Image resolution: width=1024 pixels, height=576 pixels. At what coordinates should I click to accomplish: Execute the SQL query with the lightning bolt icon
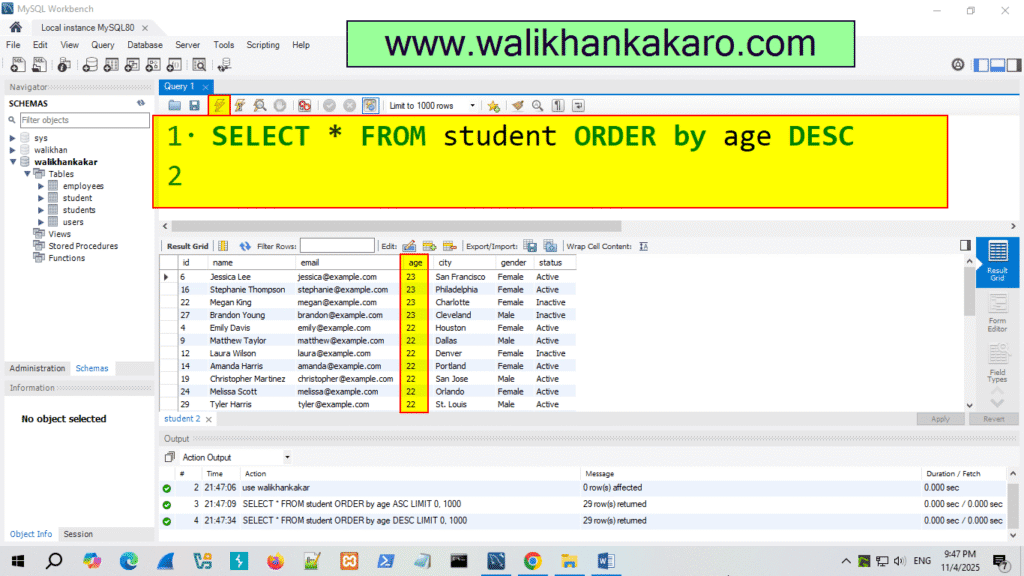219,105
